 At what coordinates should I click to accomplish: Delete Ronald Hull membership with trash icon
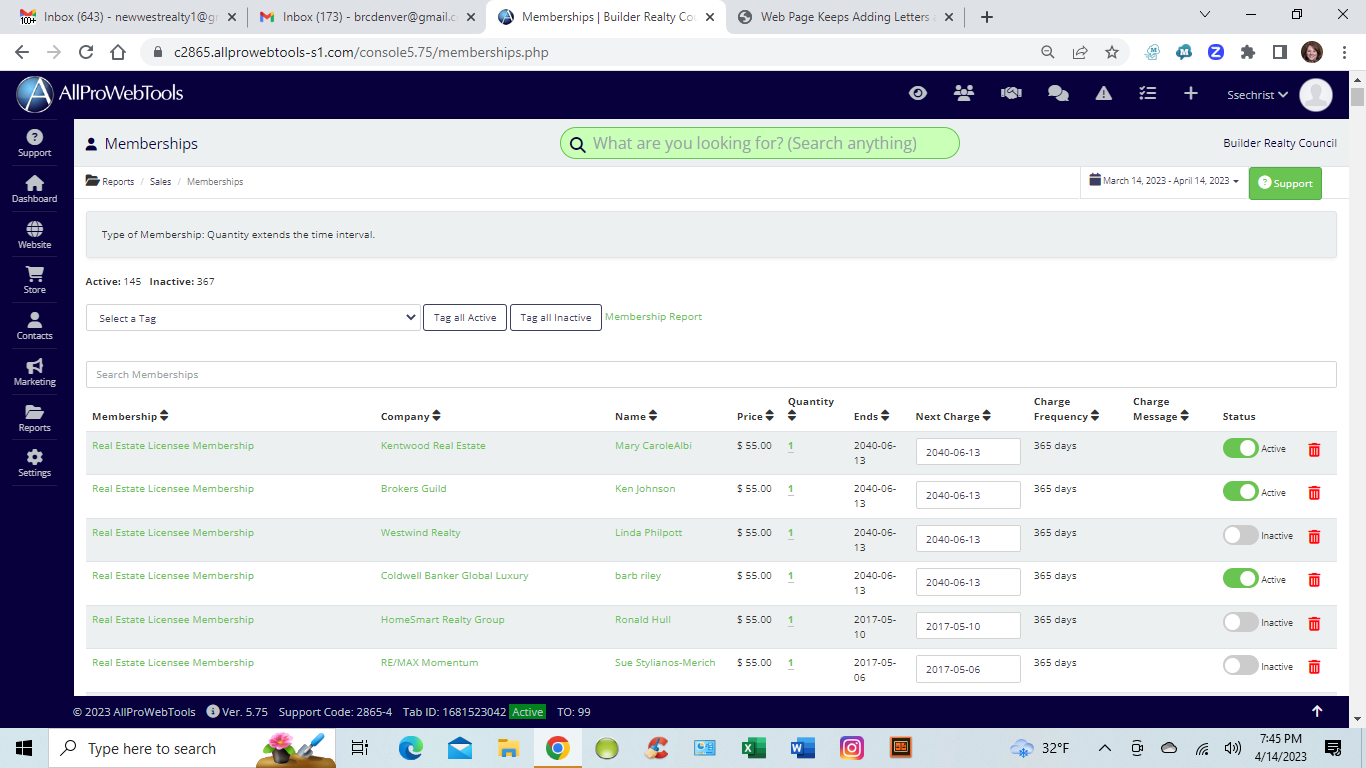[x=1314, y=623]
